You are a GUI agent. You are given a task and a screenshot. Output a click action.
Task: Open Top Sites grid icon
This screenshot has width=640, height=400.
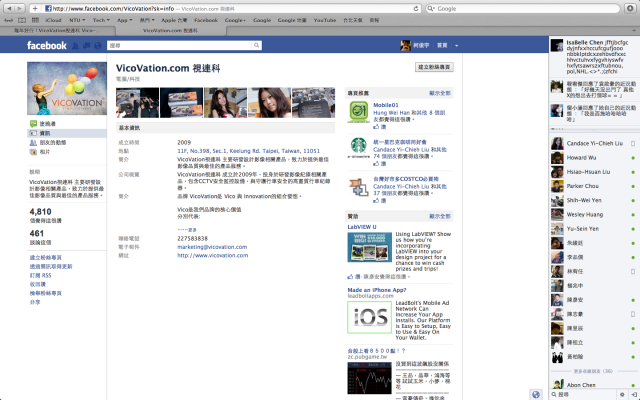click(x=35, y=20)
